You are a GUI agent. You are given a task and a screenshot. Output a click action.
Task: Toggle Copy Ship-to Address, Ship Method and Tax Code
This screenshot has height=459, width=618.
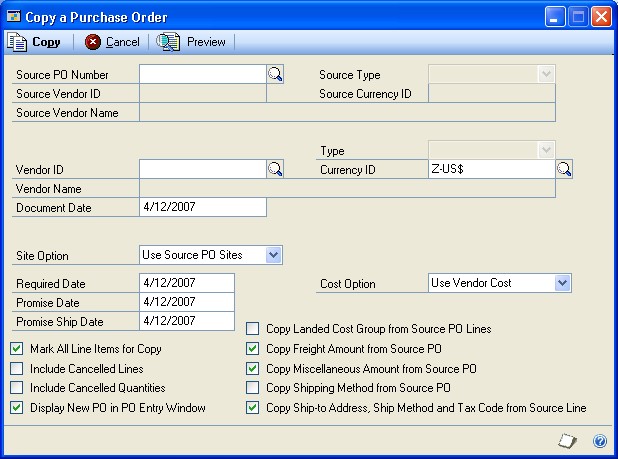[x=253, y=407]
